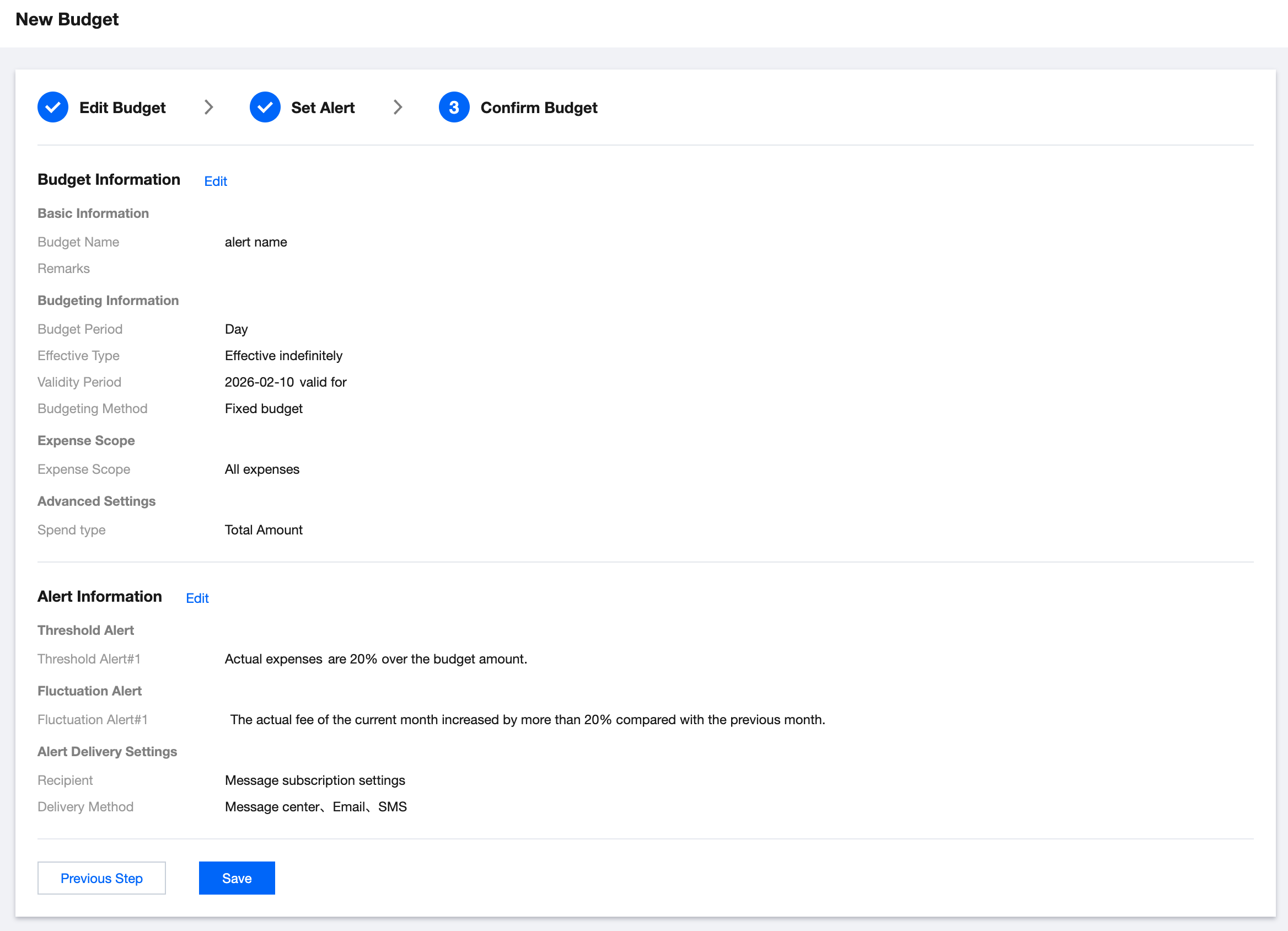
Task: Click chevron arrow after Set Alert
Action: 398,108
